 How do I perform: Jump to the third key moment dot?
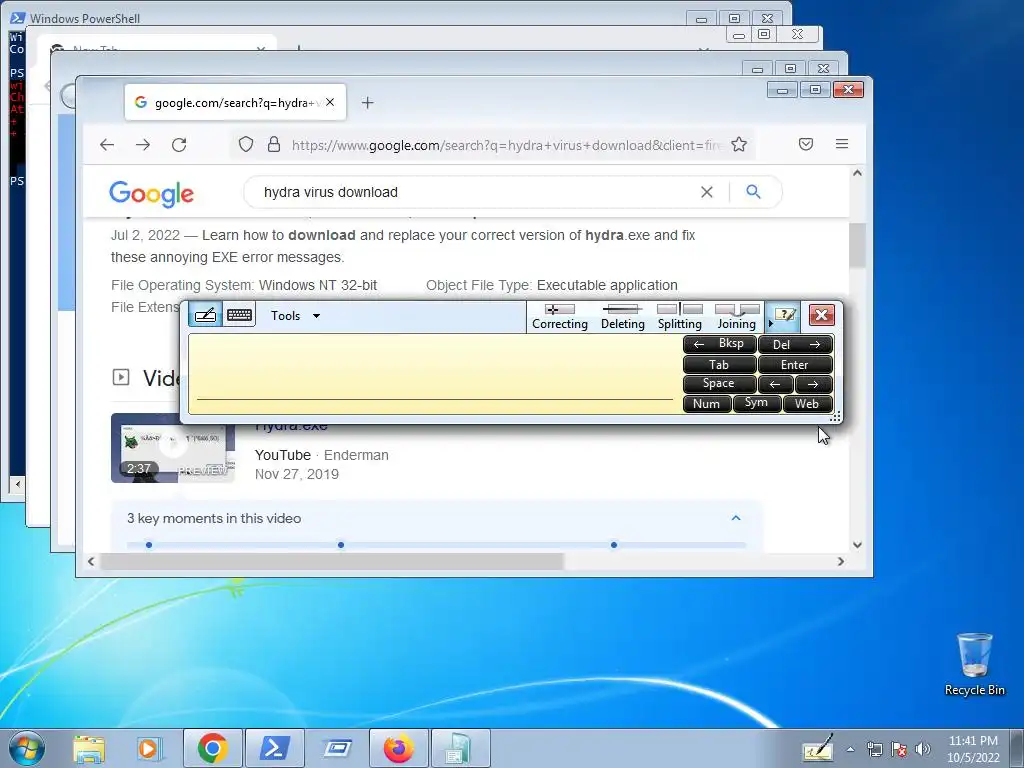614,545
